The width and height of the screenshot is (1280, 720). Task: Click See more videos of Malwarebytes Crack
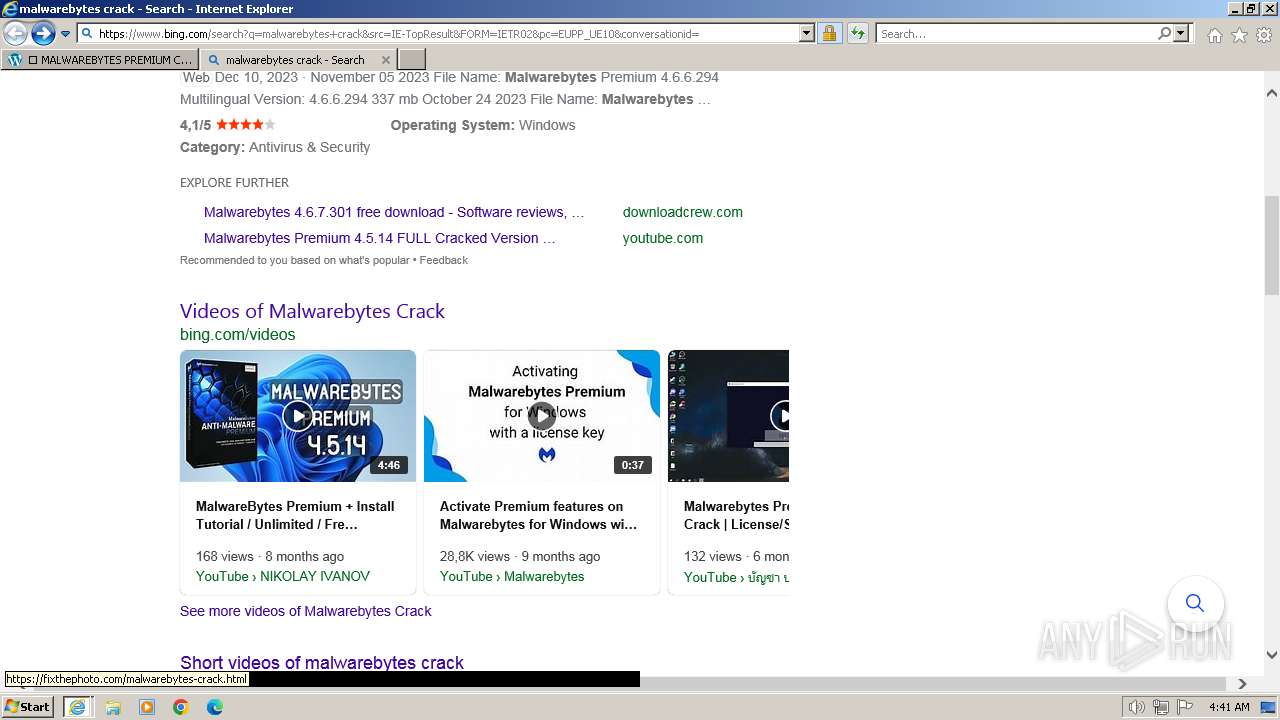(x=306, y=611)
